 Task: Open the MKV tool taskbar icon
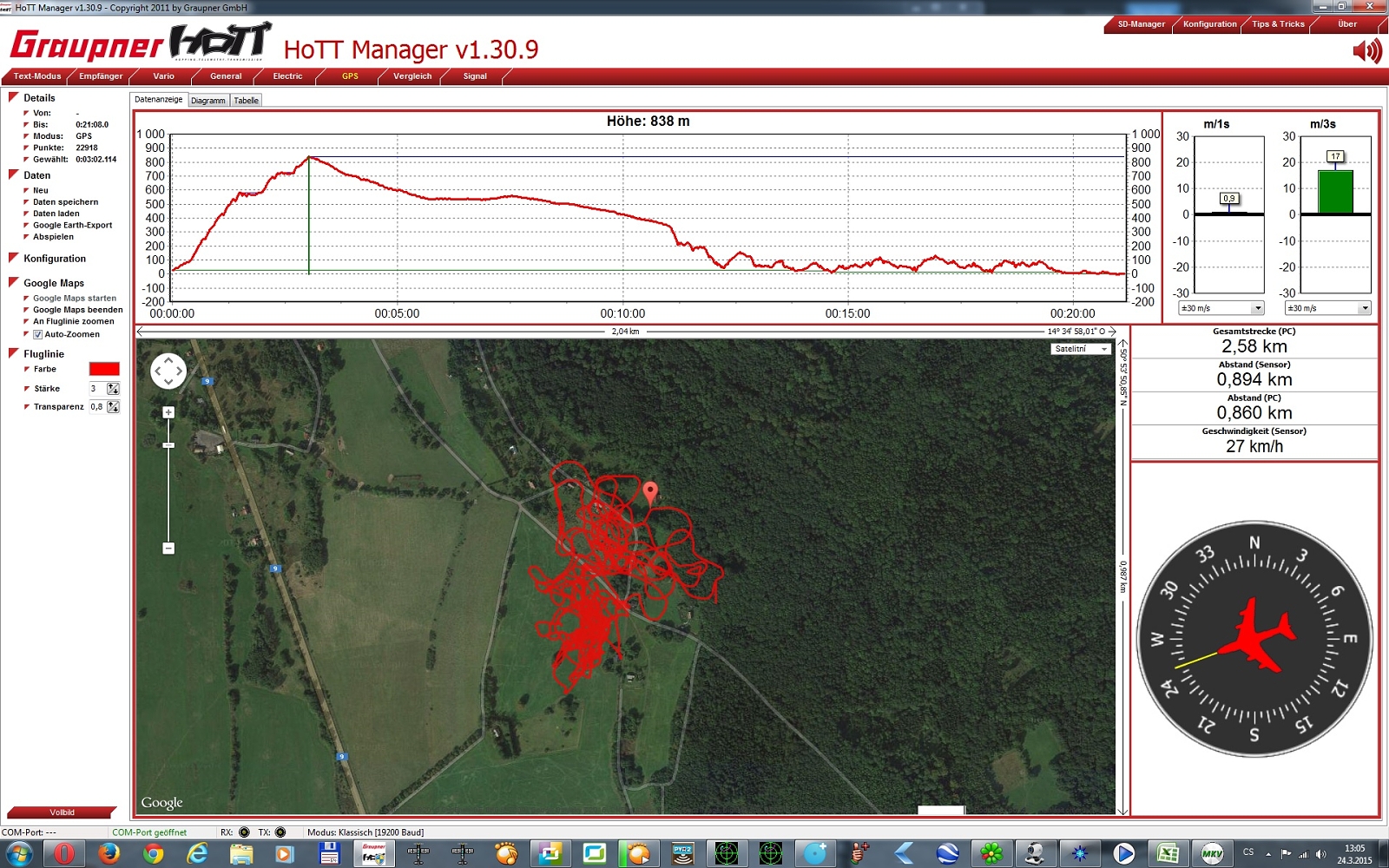click(1212, 854)
